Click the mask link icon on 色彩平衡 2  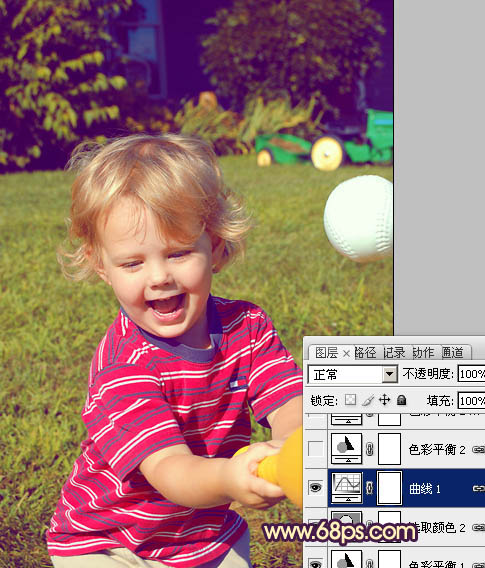click(369, 449)
